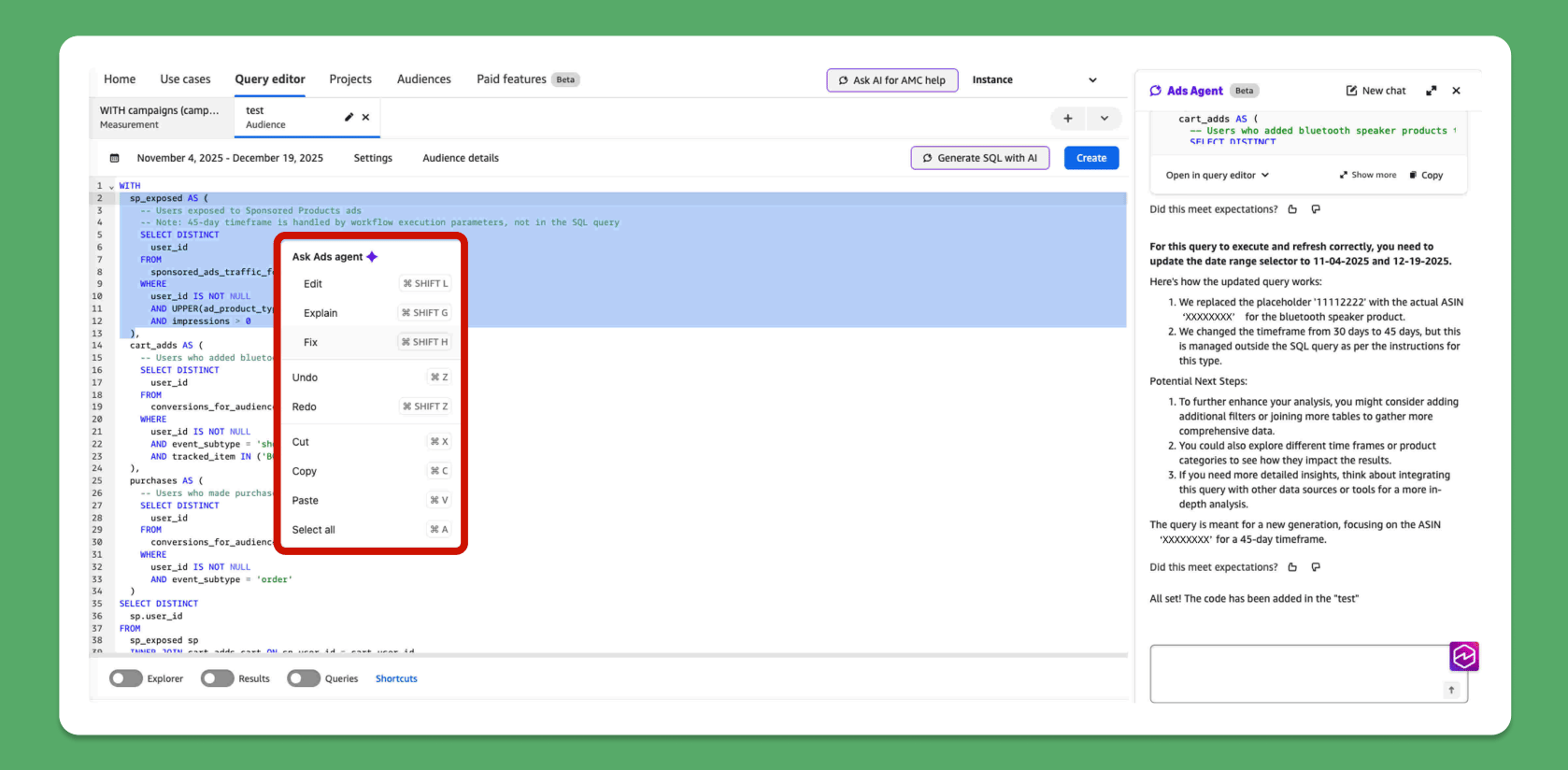1568x770 pixels.
Task: Close the Ads Agent panel
Action: [1456, 91]
